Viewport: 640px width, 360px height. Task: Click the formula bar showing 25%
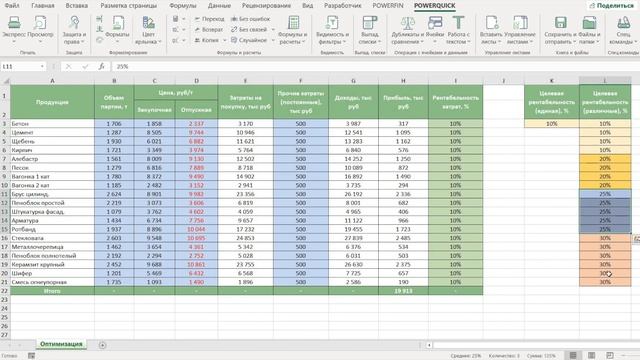pyautogui.click(x=376, y=66)
